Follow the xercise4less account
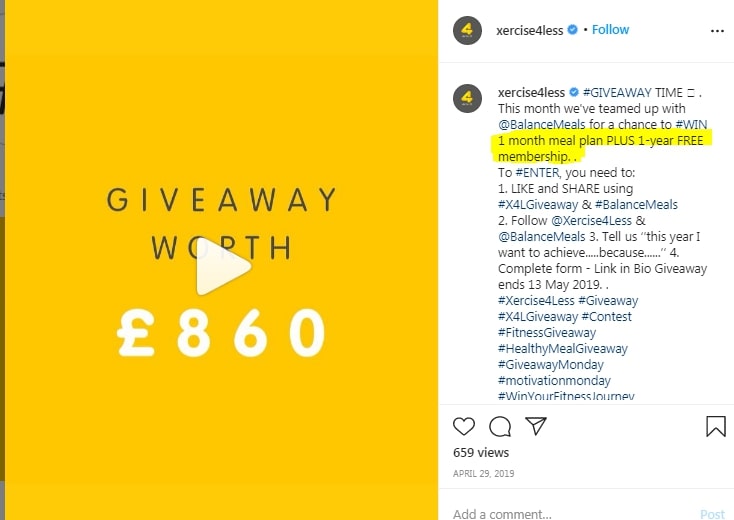 [x=610, y=29]
